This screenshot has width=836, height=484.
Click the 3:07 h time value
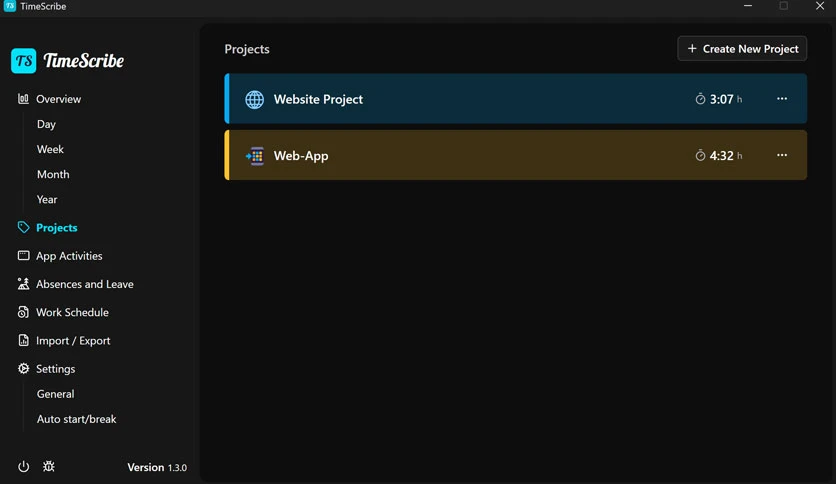click(x=726, y=99)
